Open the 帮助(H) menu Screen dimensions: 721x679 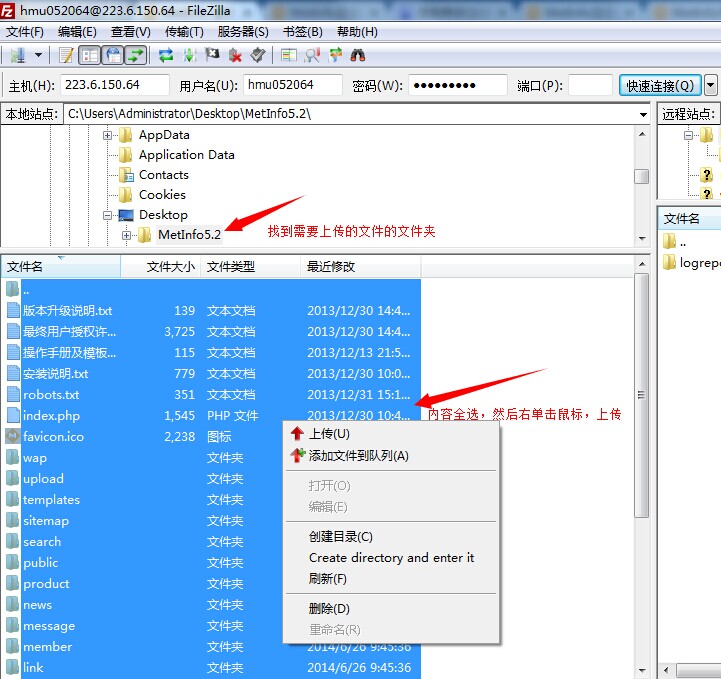point(357,32)
